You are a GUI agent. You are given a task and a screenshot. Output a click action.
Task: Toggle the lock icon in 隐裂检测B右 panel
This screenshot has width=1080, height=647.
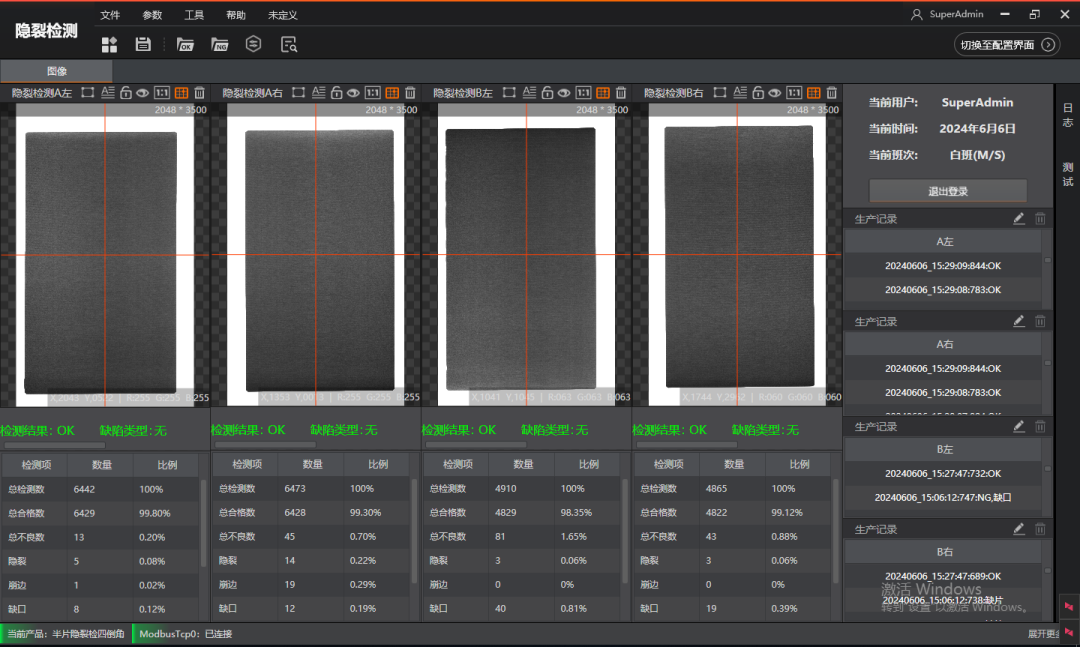coord(758,92)
